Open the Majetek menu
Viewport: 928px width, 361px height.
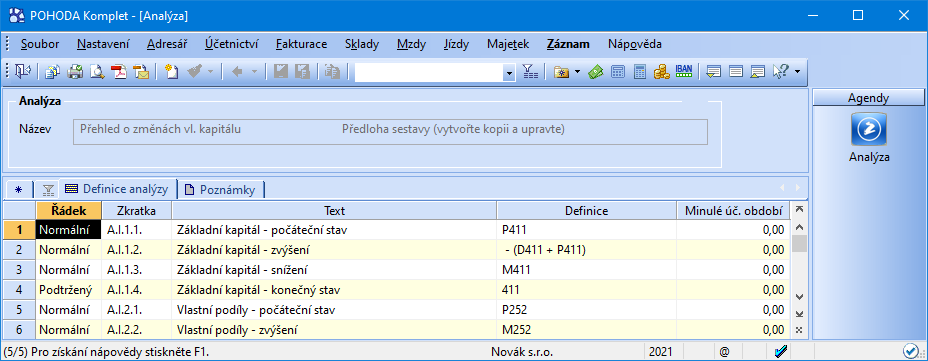click(x=508, y=44)
